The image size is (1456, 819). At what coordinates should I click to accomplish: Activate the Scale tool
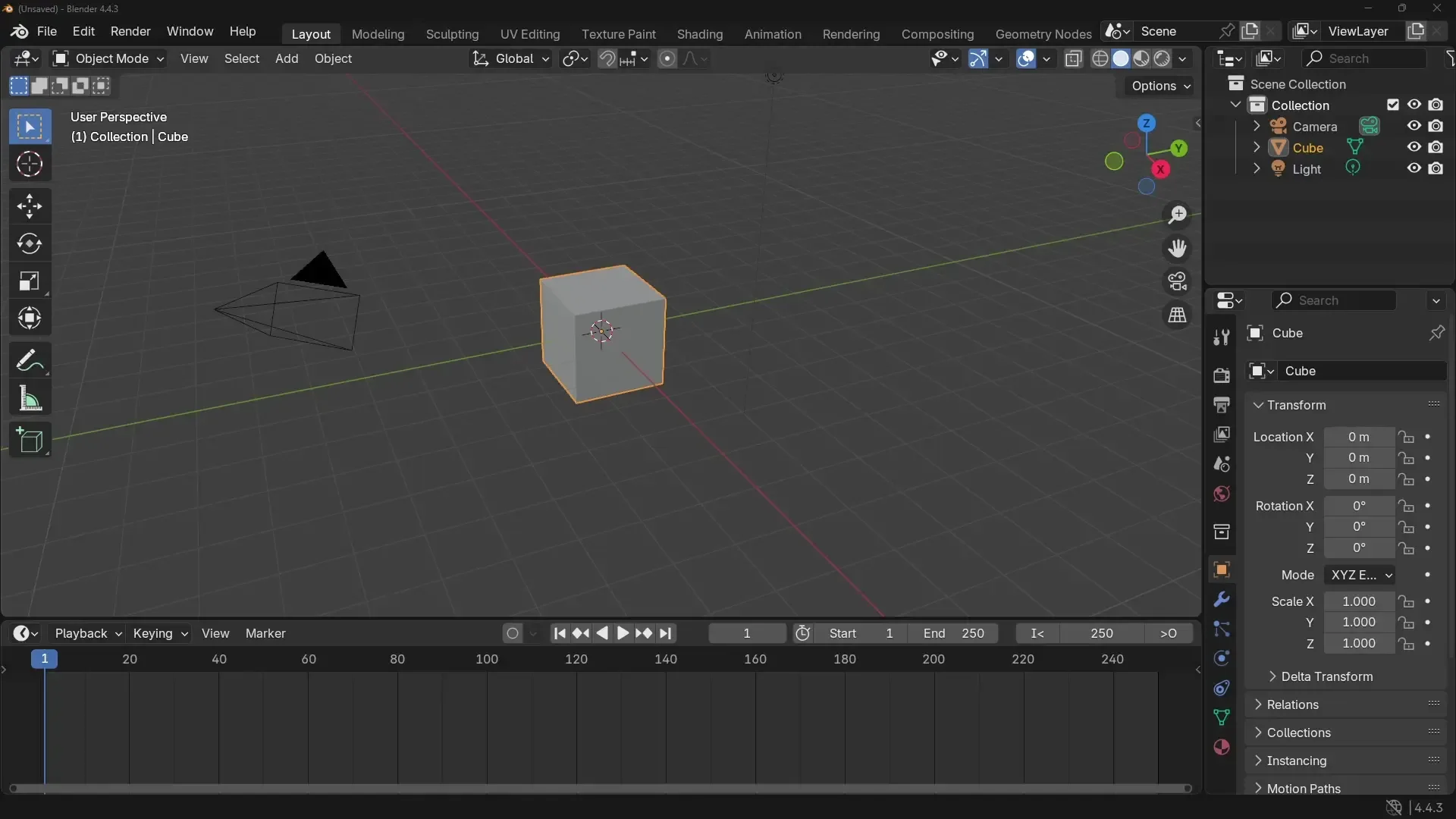click(x=30, y=281)
